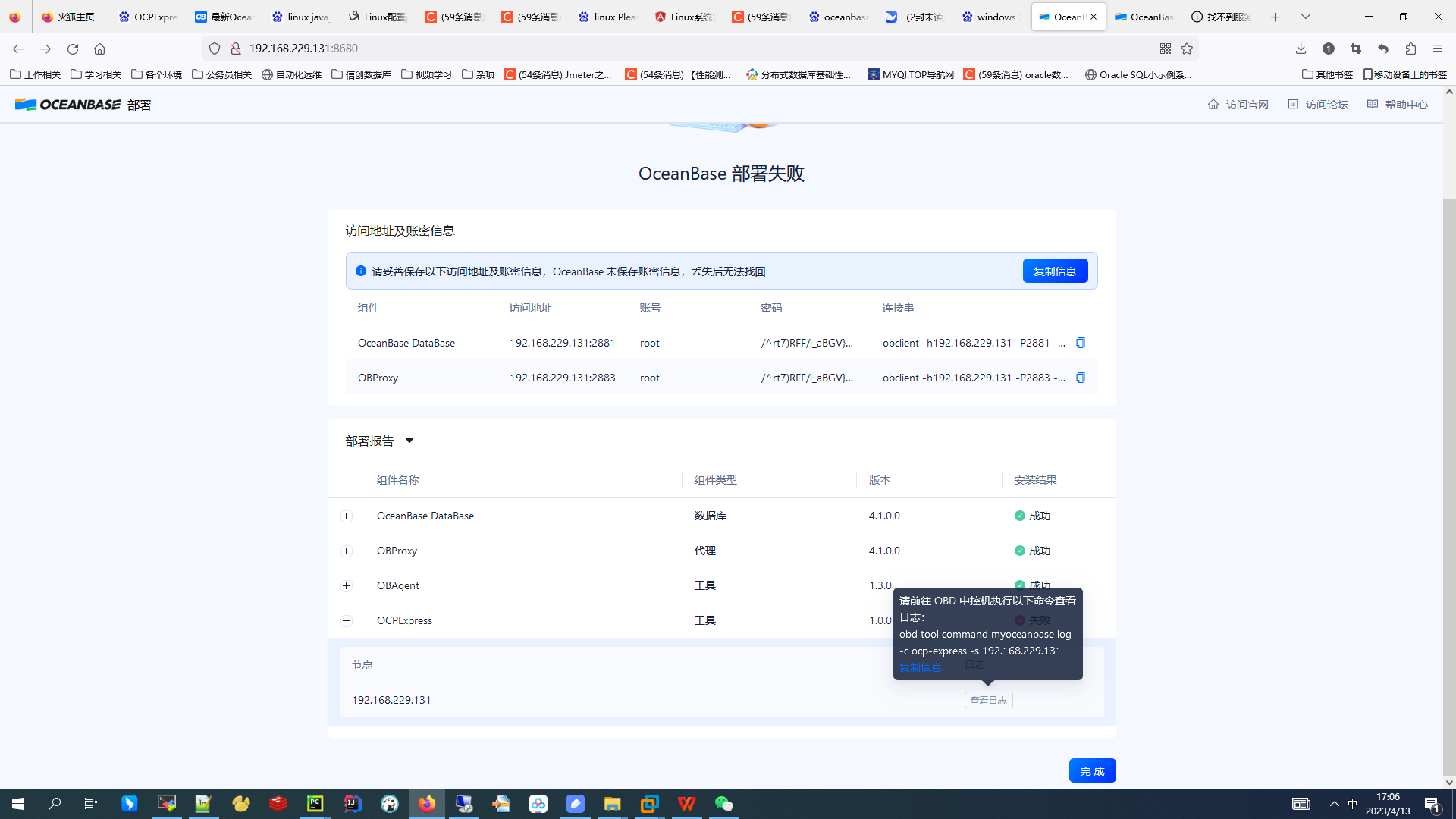Expand the OBAgent report row

click(347, 585)
